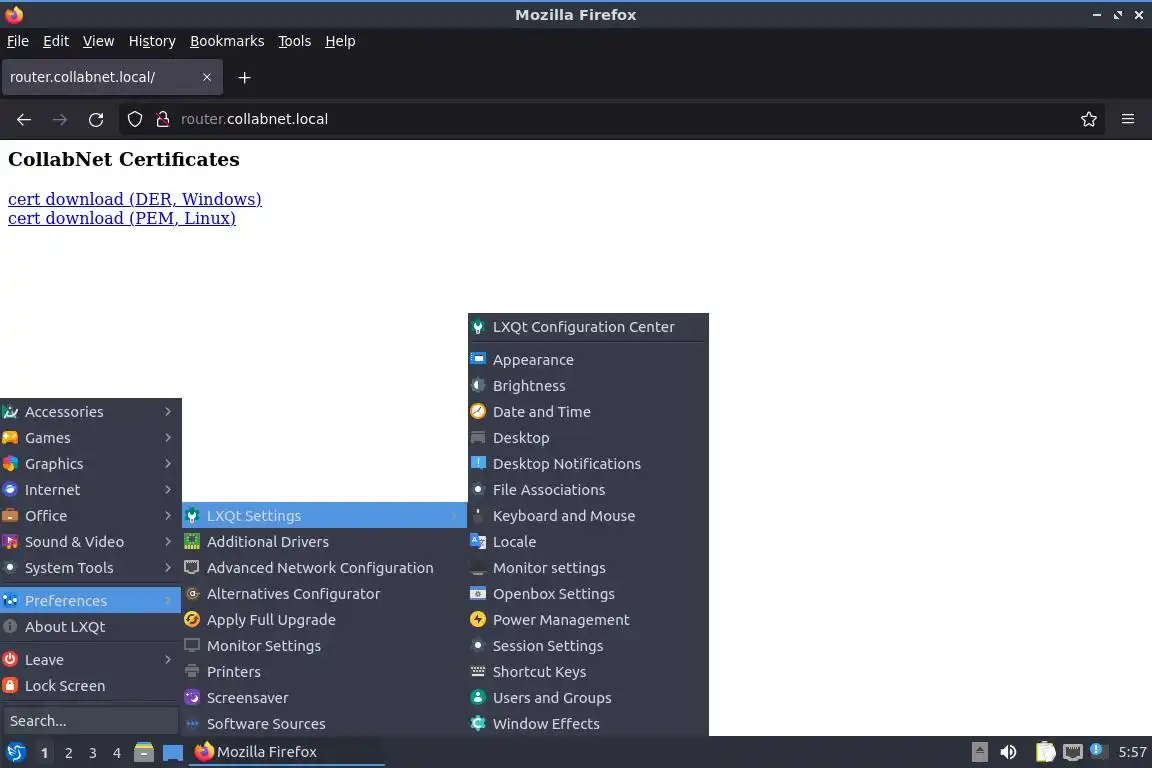1152x768 pixels.
Task: Open LXQt Configuration Center
Action: point(588,327)
